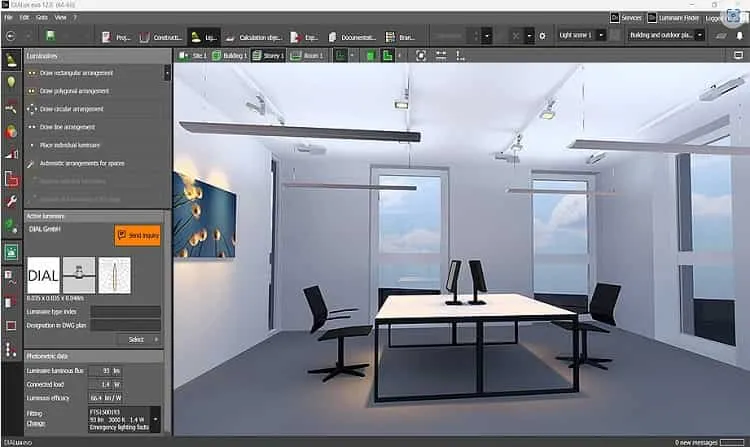This screenshot has width=750, height=447.
Task: Toggle the display monitor icon at viewport corner
Action: click(x=738, y=55)
